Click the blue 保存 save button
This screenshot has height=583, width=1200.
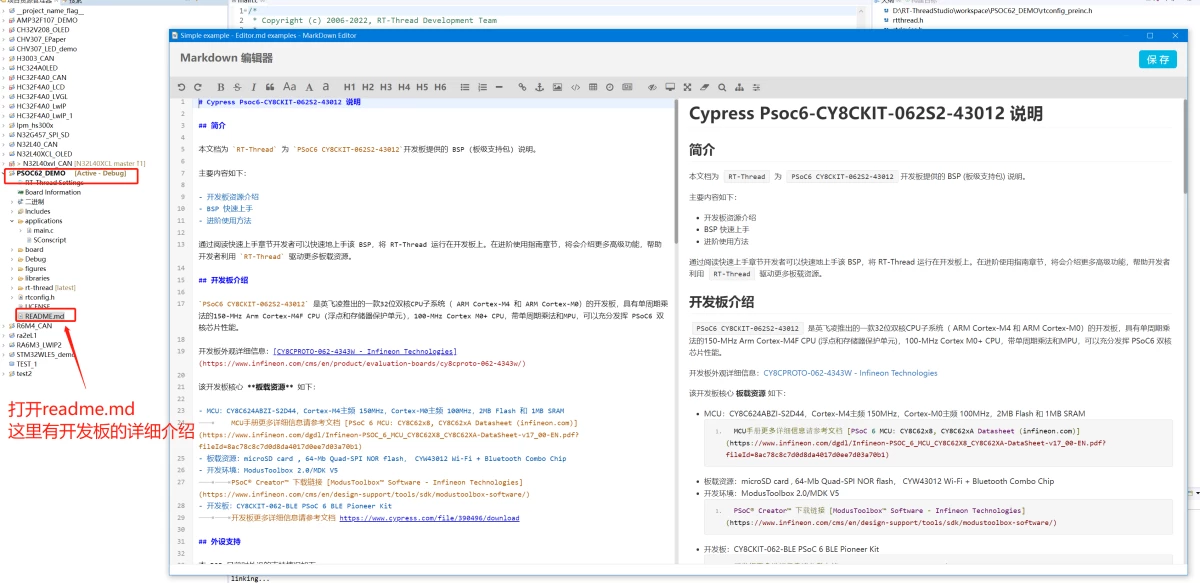click(x=1158, y=59)
